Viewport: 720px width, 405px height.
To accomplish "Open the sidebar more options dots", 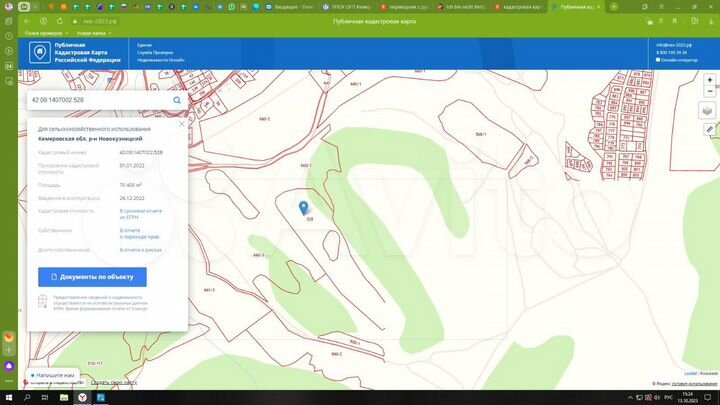I will pyautogui.click(x=9, y=381).
